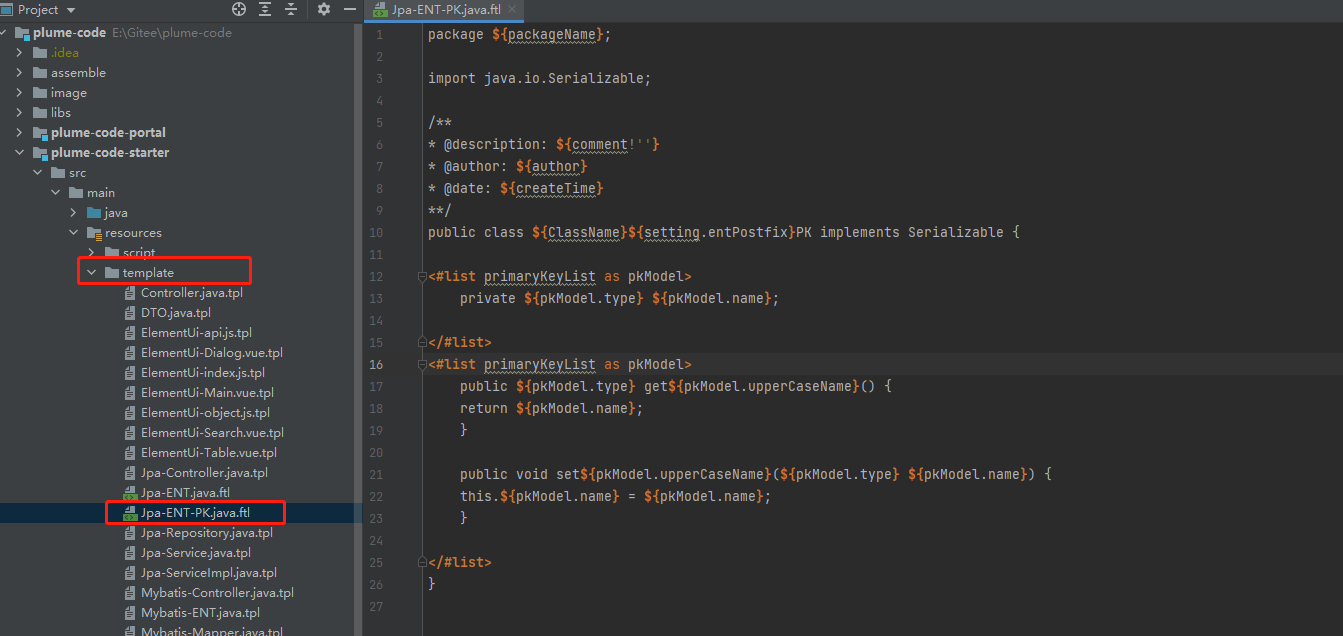
Task: Expand the libs folder
Action: click(x=19, y=113)
